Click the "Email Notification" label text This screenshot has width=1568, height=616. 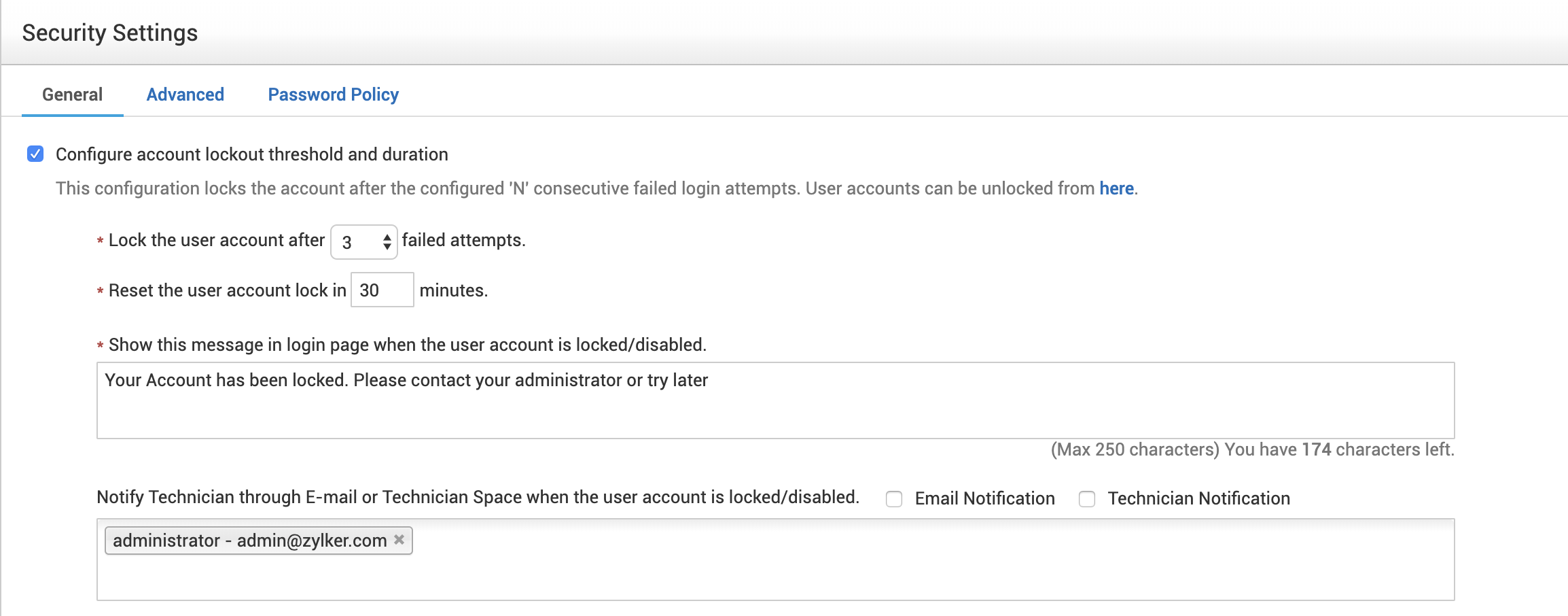click(x=984, y=498)
